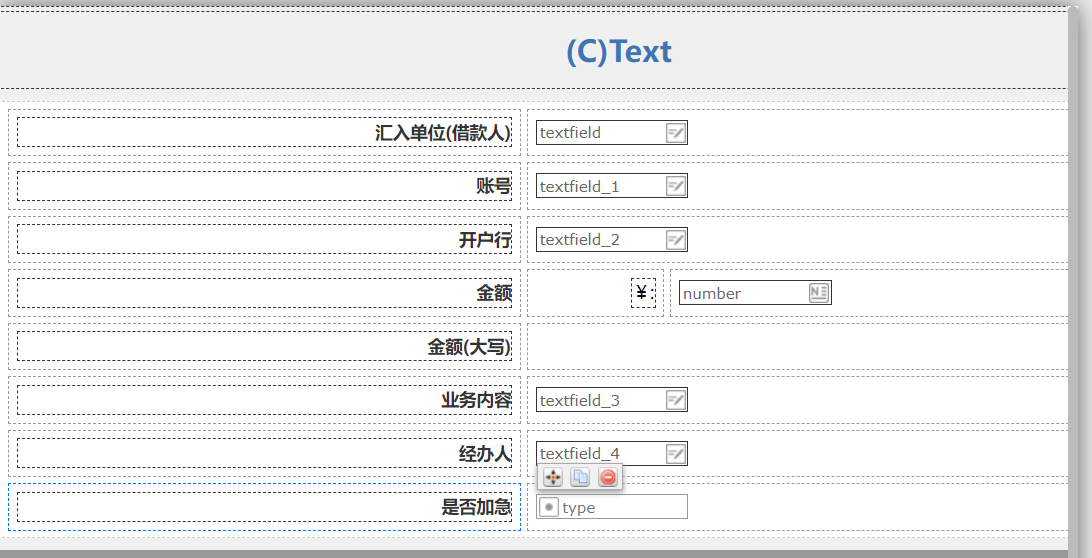Select the type radio widget field
This screenshot has height=558, width=1092.
point(611,507)
